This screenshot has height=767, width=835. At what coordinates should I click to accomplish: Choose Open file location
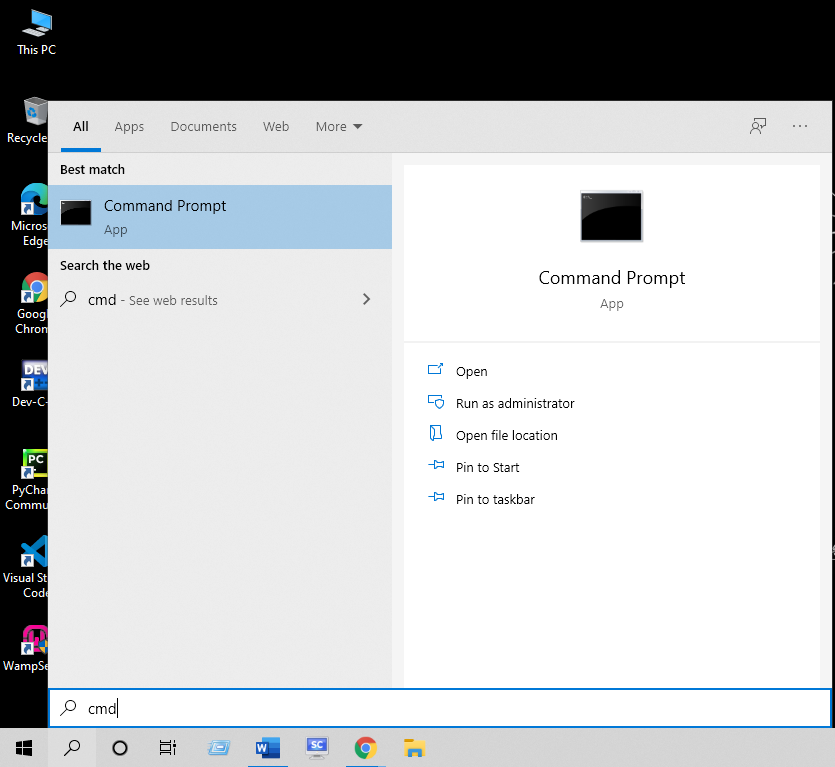pos(506,435)
